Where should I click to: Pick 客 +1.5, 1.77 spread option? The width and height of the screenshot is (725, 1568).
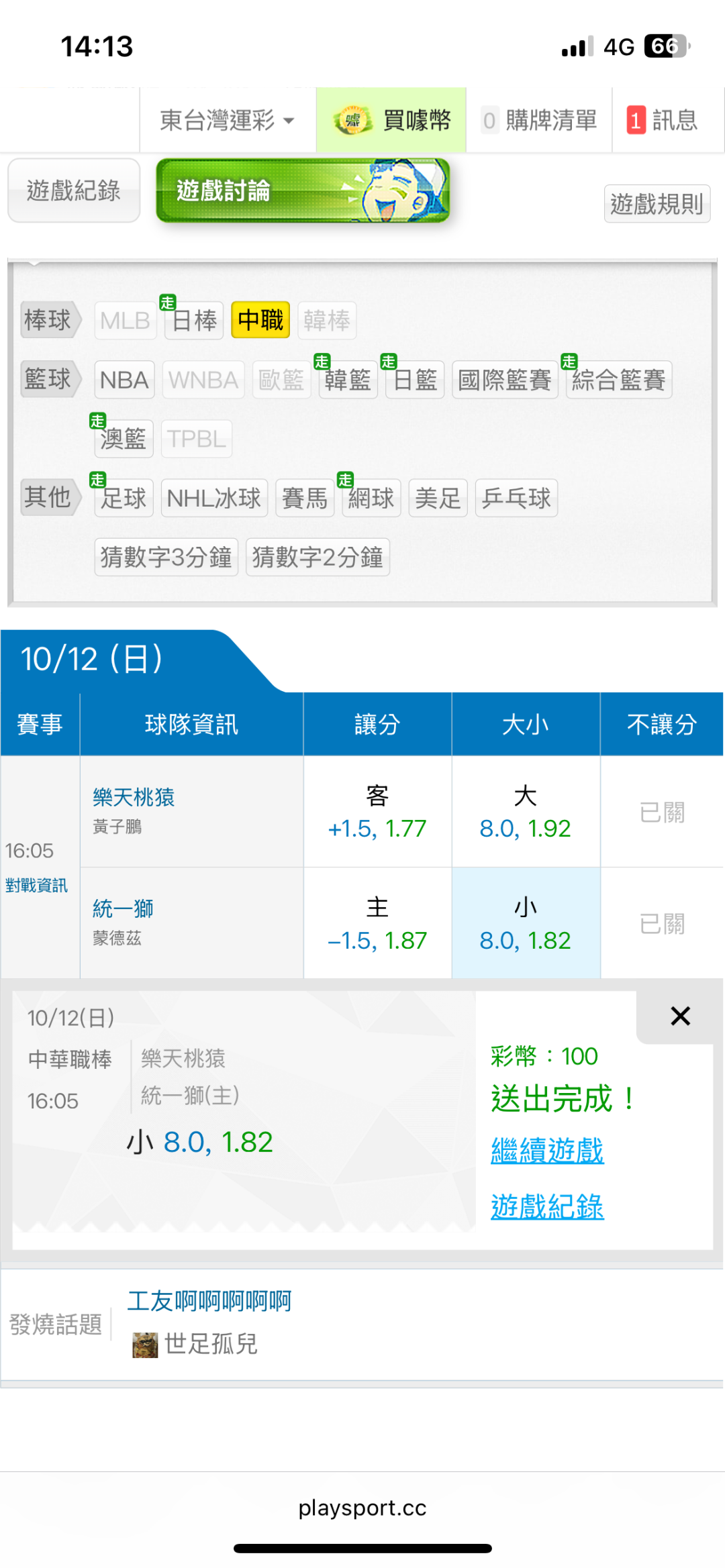377,812
